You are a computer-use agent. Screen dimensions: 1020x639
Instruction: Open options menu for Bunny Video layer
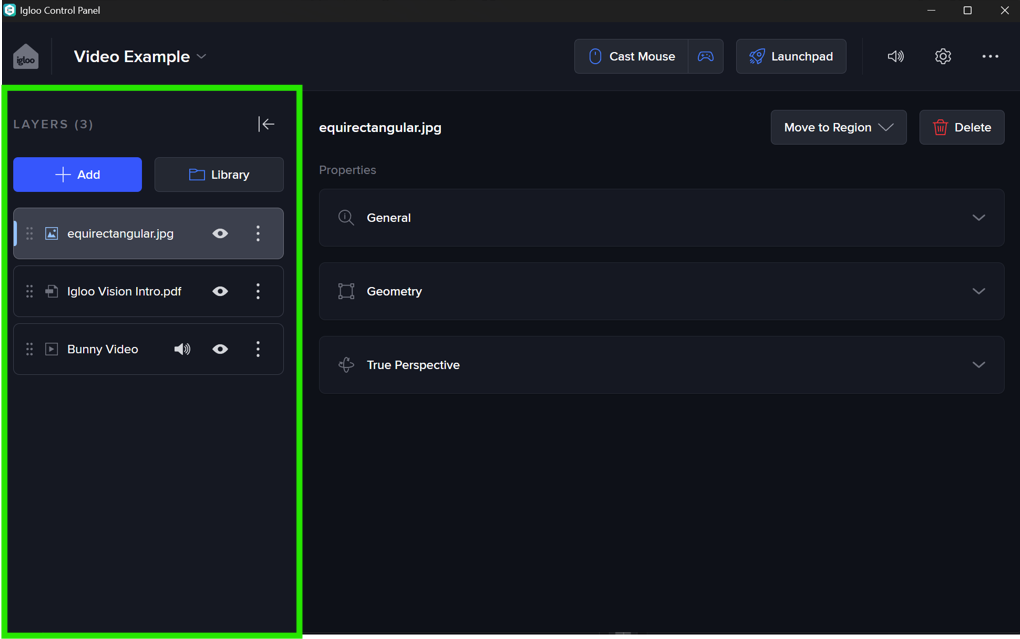[x=258, y=349]
